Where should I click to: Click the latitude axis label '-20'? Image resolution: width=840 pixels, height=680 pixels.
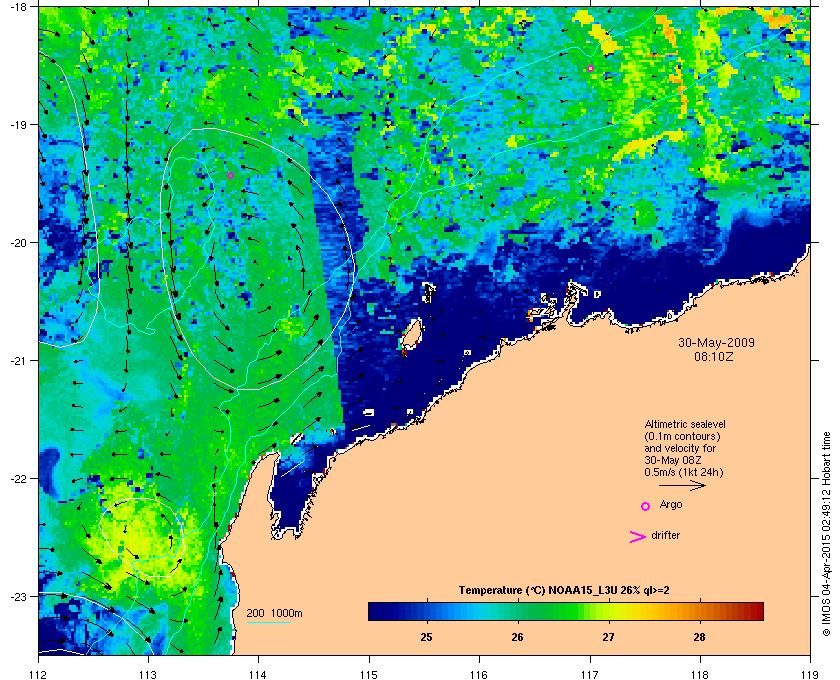click(18, 243)
